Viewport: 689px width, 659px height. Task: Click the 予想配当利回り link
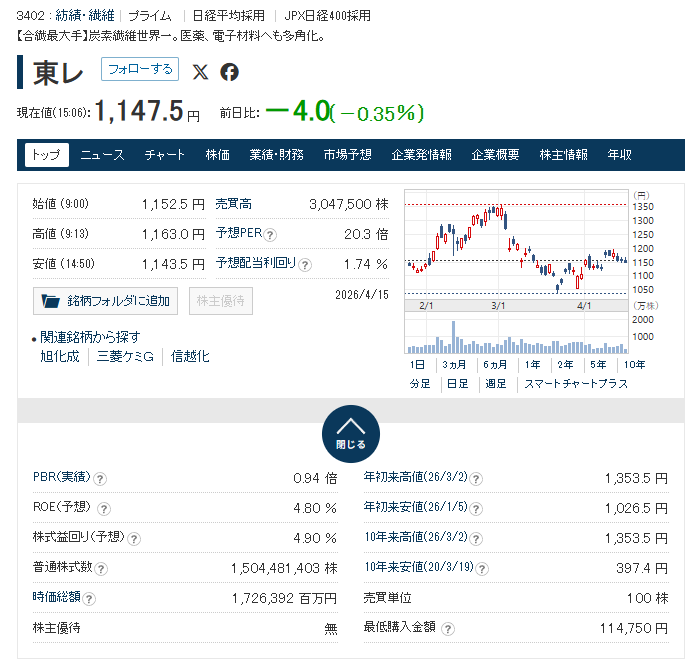tap(256, 263)
